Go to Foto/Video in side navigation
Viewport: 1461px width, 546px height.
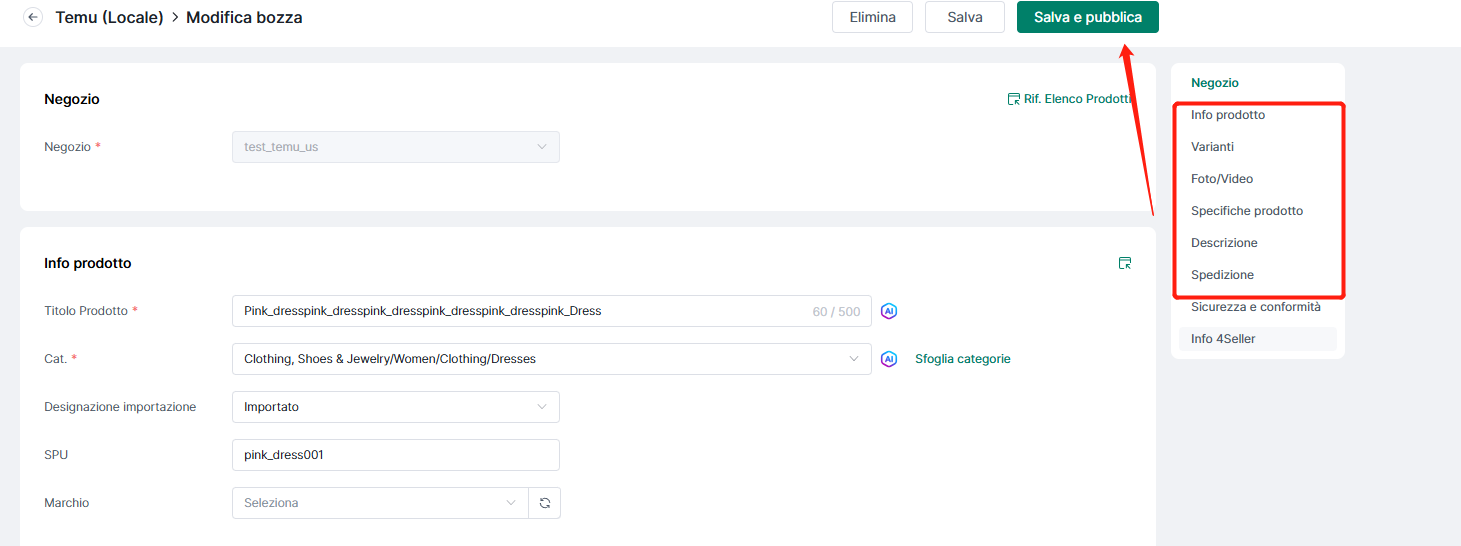[x=1221, y=179]
